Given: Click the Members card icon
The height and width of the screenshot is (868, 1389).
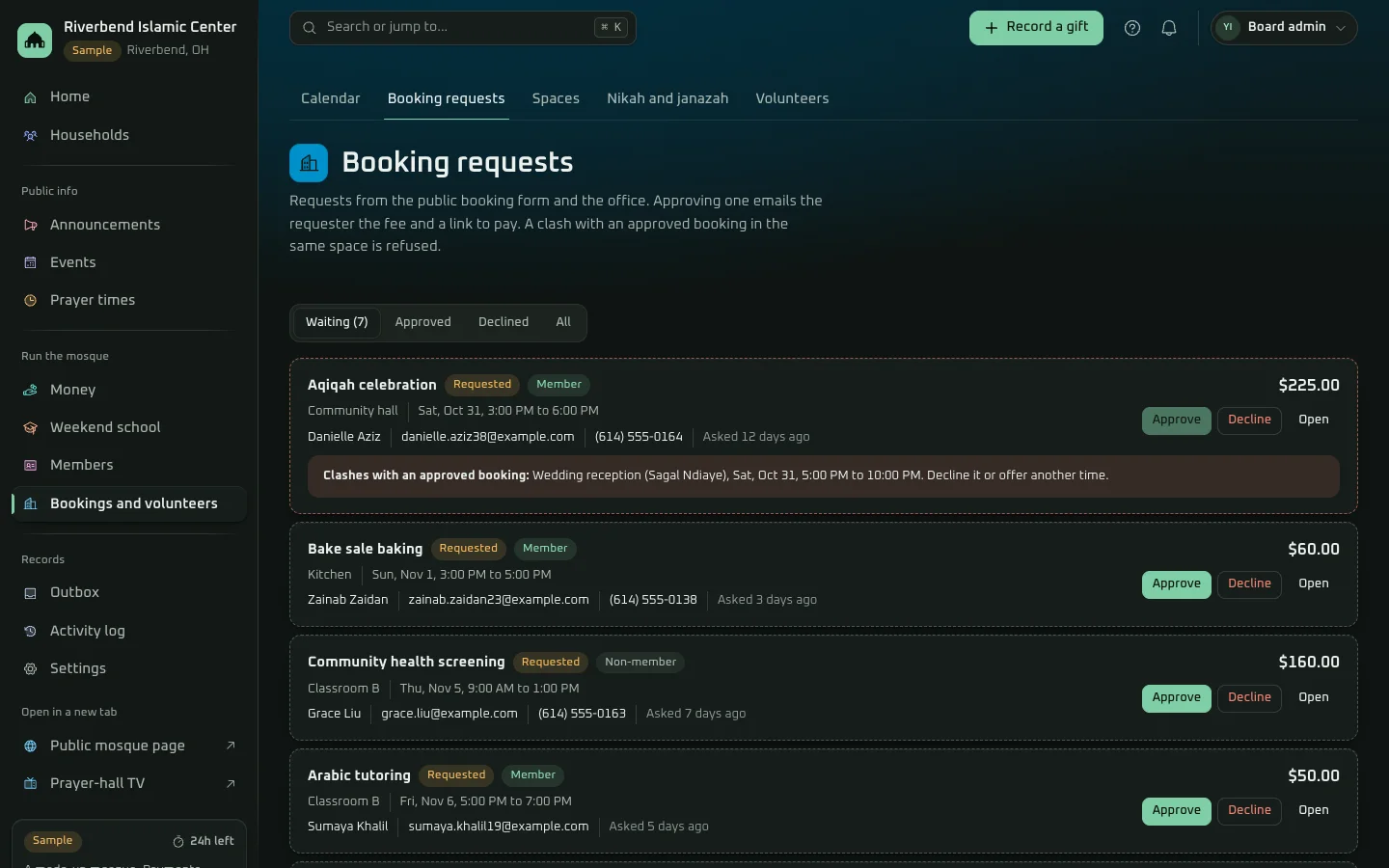Looking at the screenshot, I should coord(30,466).
